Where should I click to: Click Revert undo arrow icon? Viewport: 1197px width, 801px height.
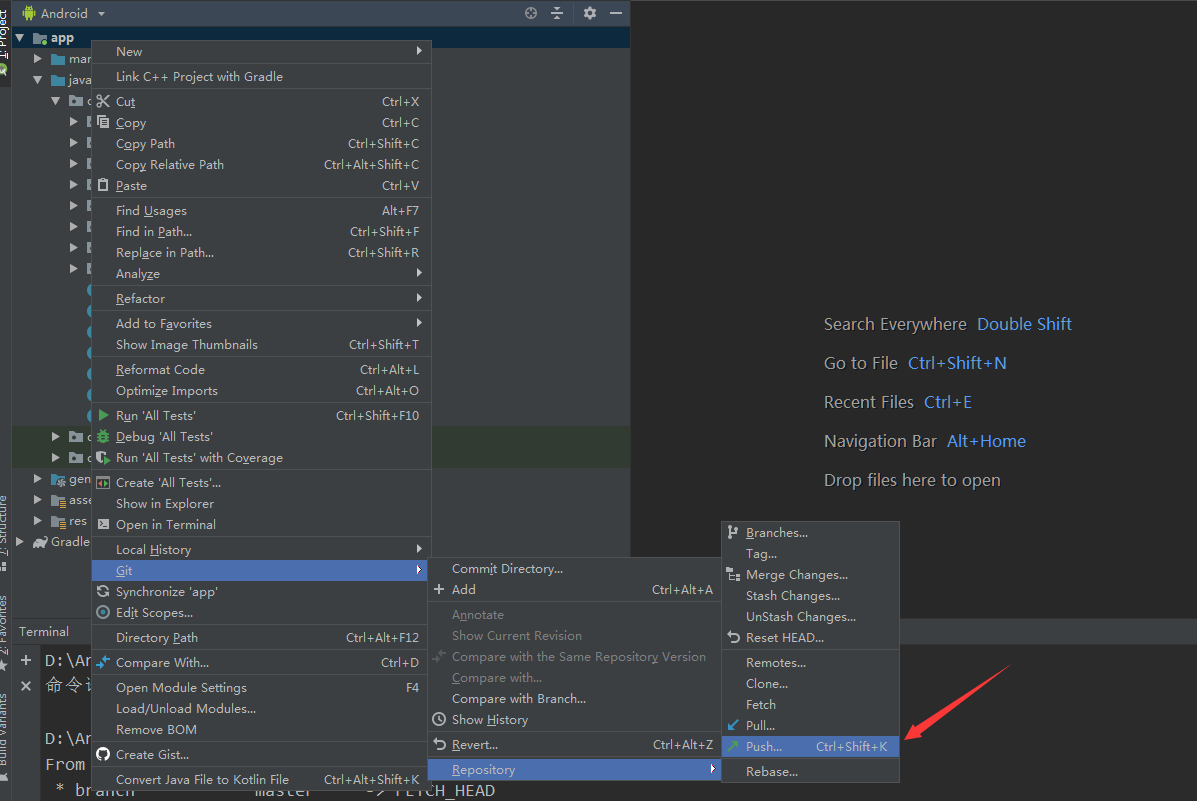(x=439, y=744)
